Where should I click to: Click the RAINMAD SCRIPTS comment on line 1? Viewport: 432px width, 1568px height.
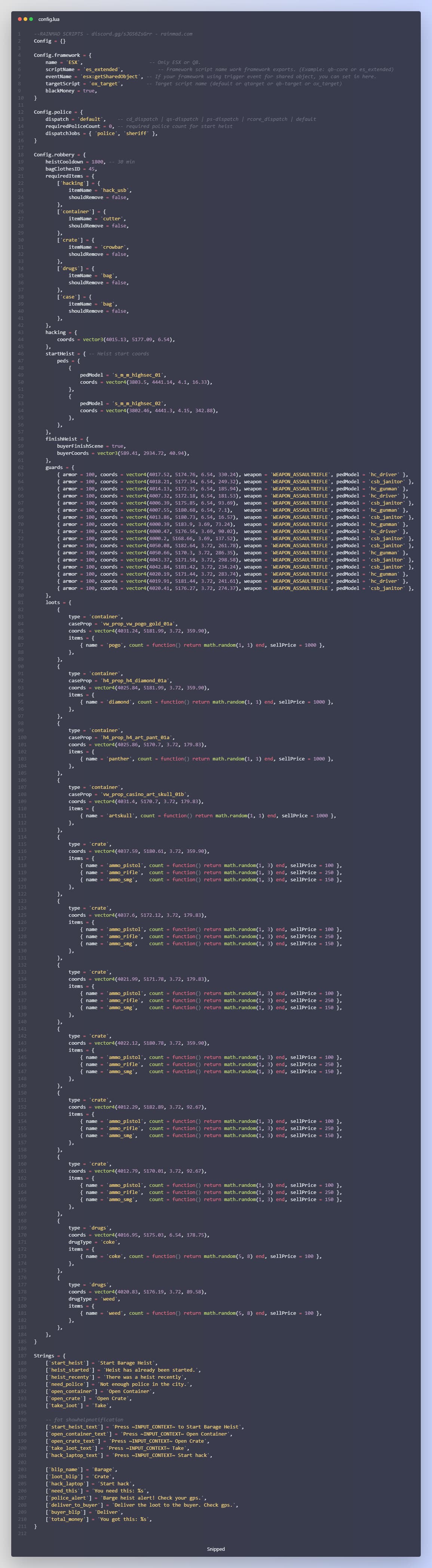pos(113,34)
